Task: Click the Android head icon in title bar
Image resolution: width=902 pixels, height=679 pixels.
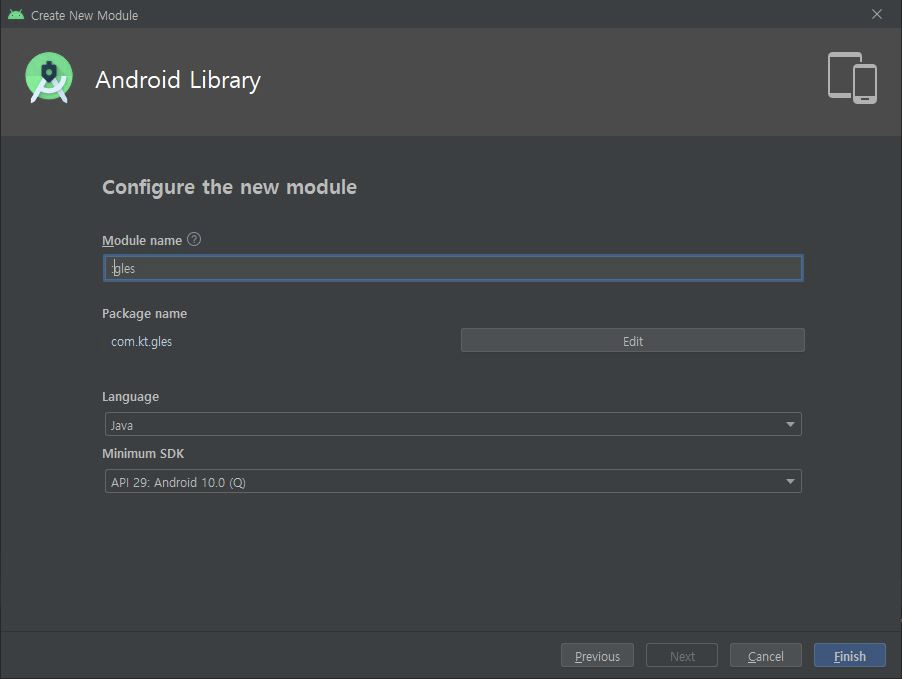Action: click(x=16, y=14)
